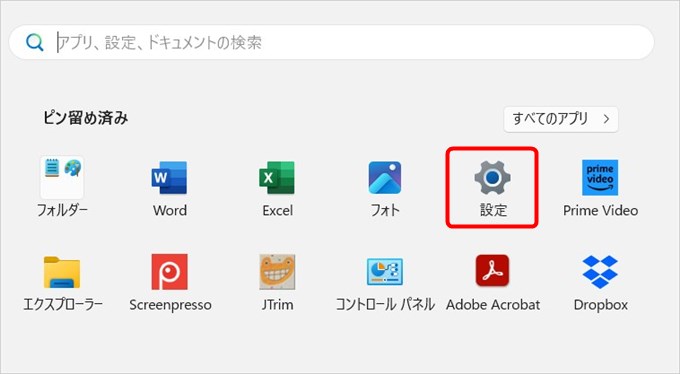
Task: Open エクスプローラー file manager
Action: [x=62, y=283]
